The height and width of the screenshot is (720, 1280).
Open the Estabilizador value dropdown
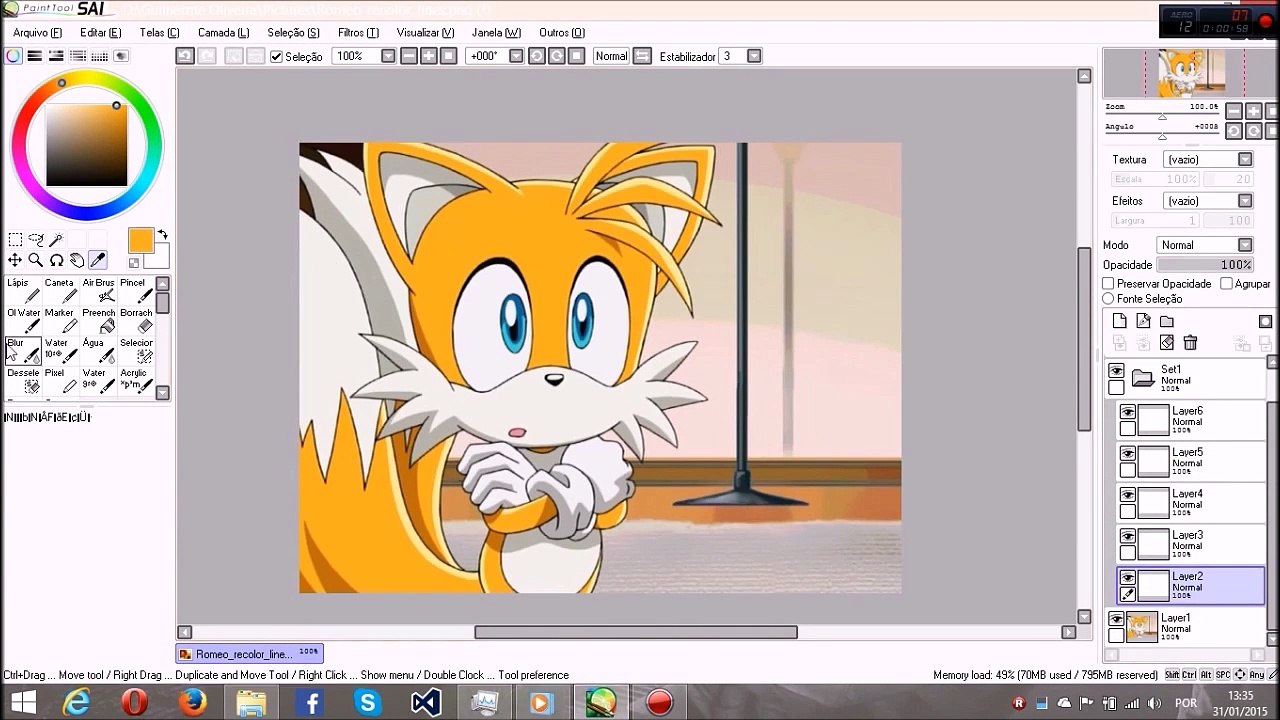pyautogui.click(x=754, y=56)
